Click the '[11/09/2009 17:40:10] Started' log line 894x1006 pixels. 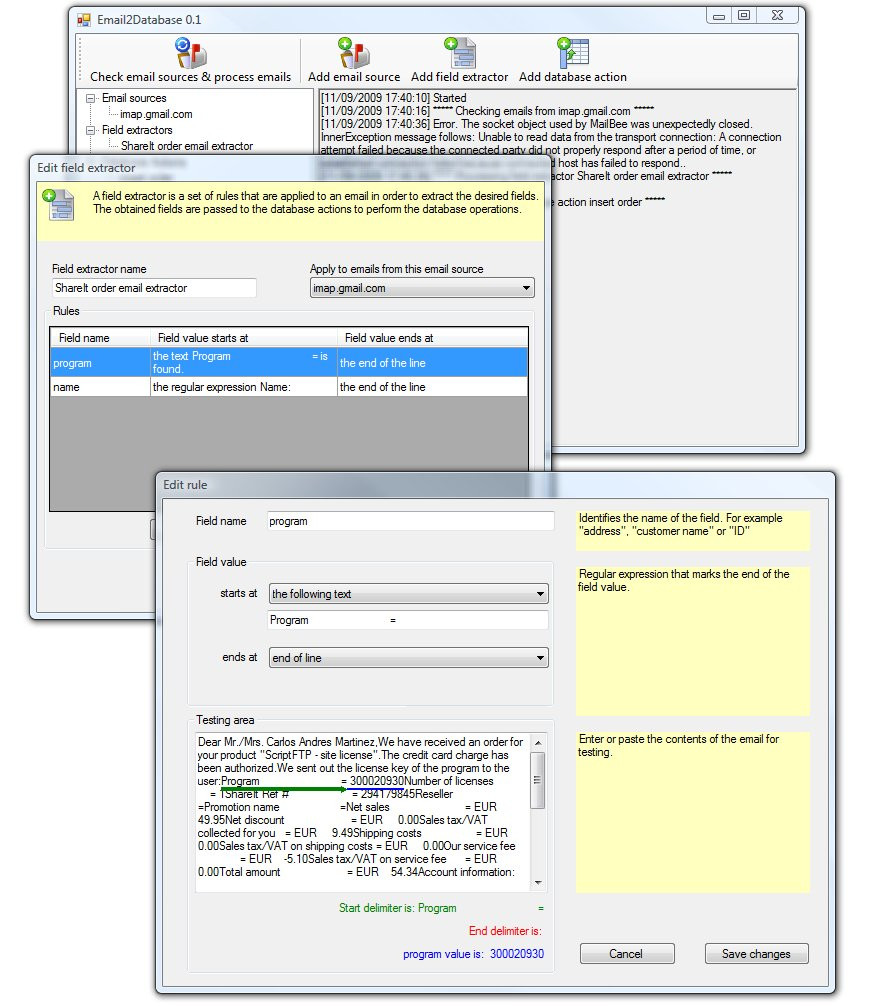[393, 98]
